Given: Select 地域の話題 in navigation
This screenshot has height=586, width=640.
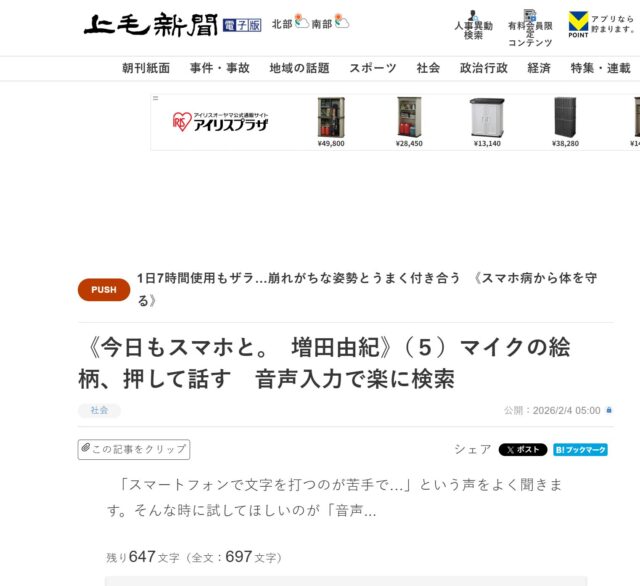Looking at the screenshot, I should (x=300, y=68).
